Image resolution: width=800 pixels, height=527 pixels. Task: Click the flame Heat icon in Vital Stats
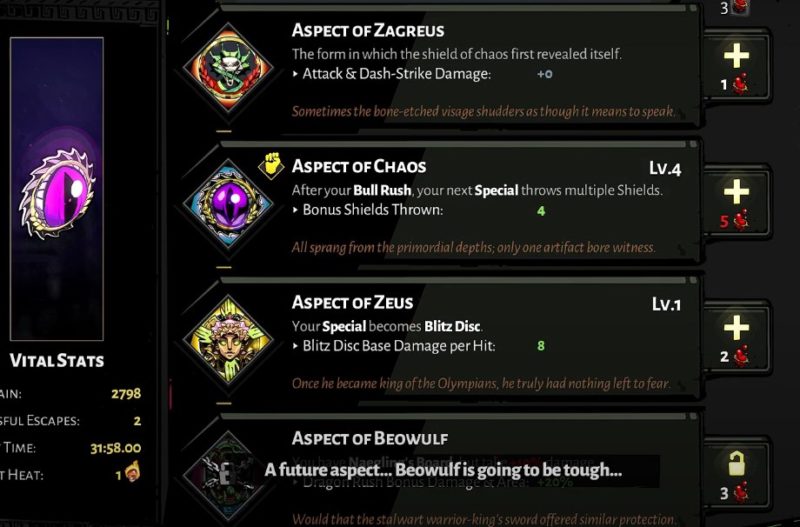click(x=132, y=472)
